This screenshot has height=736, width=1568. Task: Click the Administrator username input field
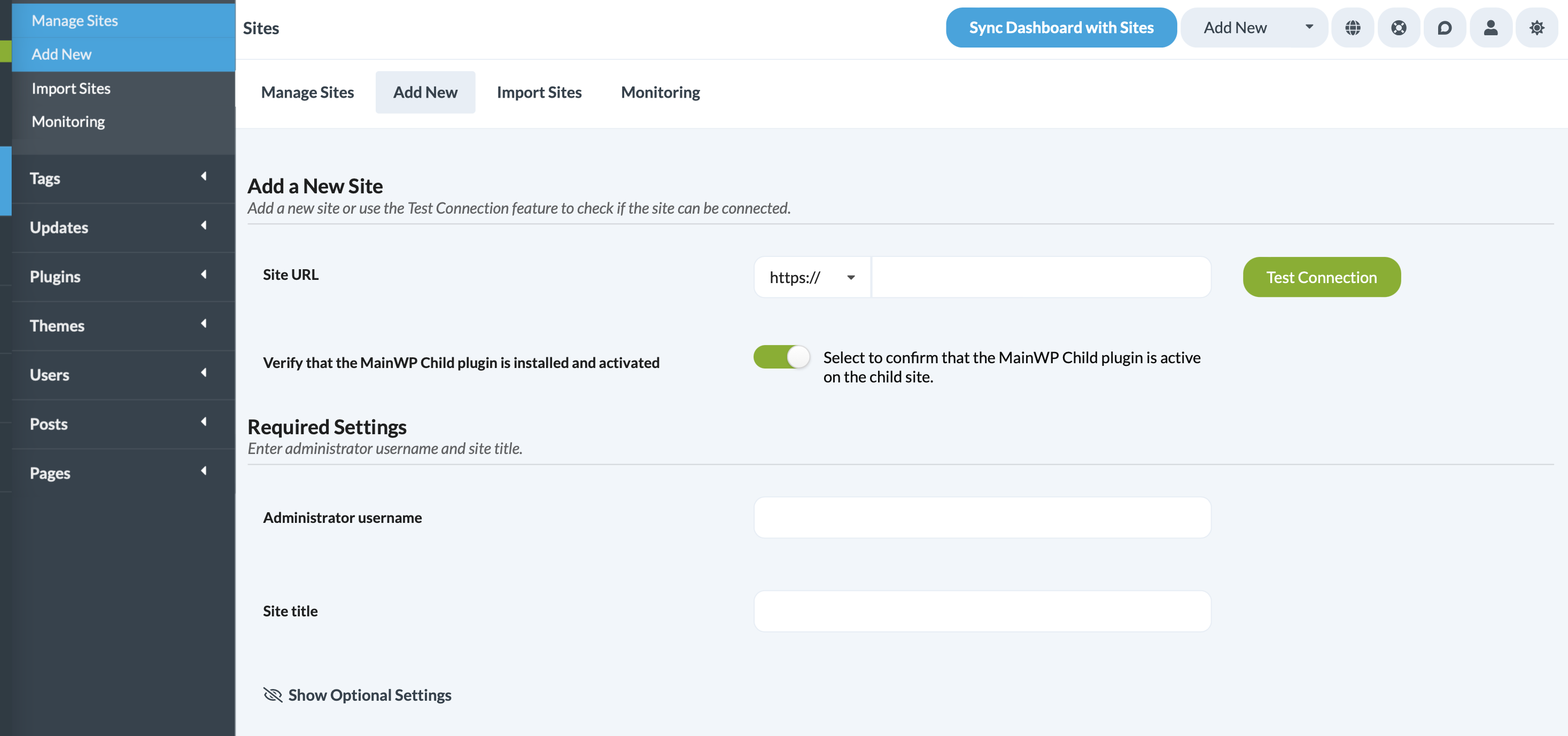click(x=983, y=517)
